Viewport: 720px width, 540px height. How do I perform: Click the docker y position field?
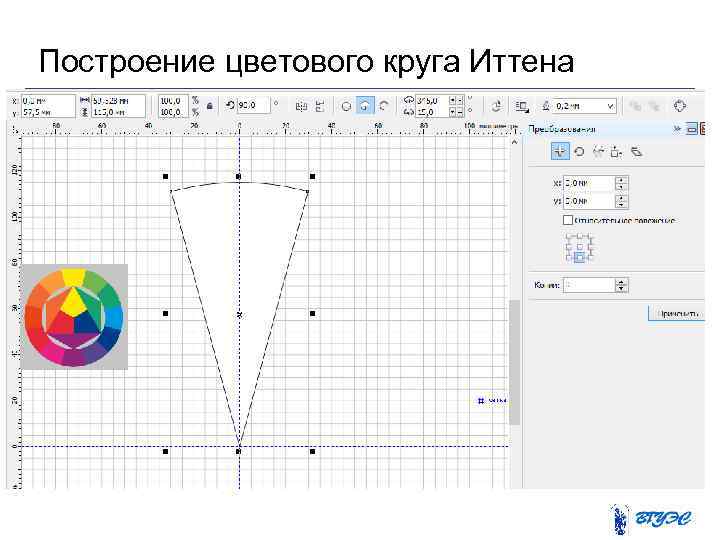589,201
